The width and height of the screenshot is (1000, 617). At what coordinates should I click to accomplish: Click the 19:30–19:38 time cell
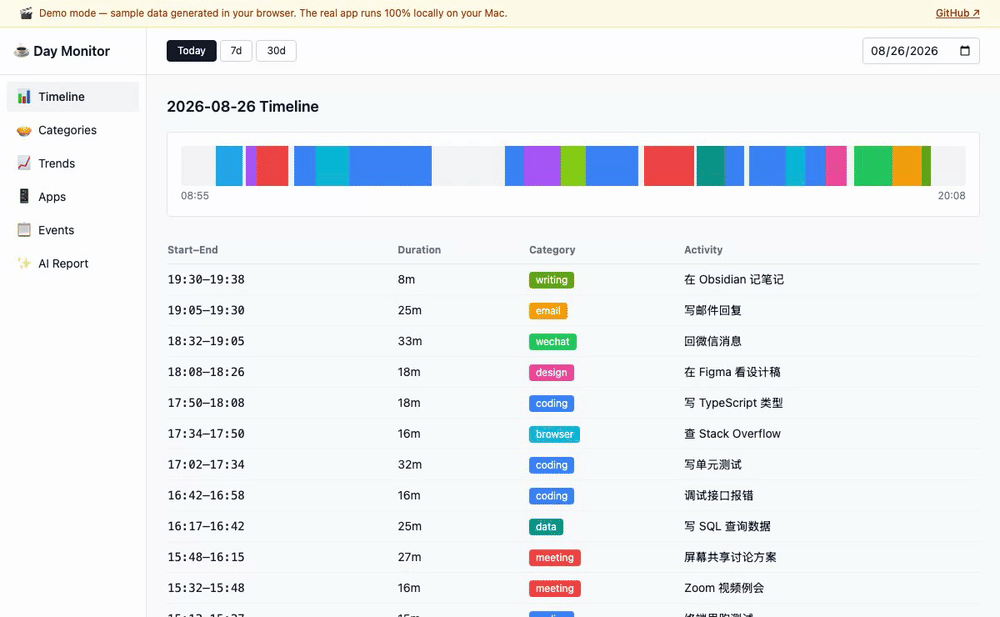(206, 279)
